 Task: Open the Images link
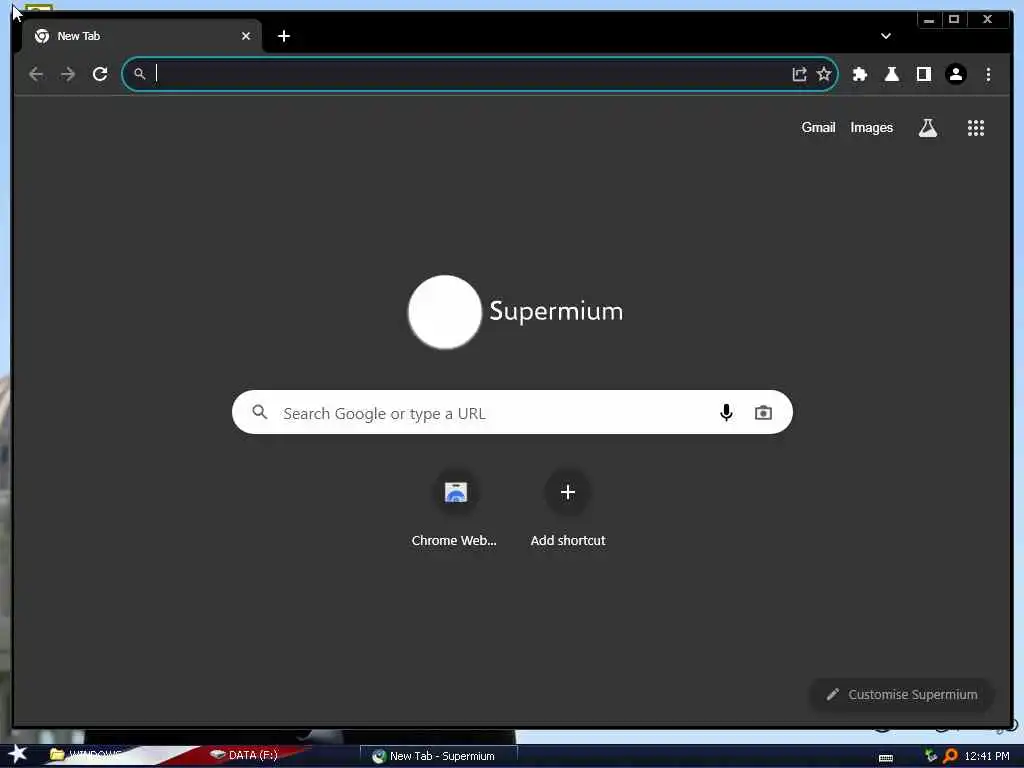(x=871, y=127)
